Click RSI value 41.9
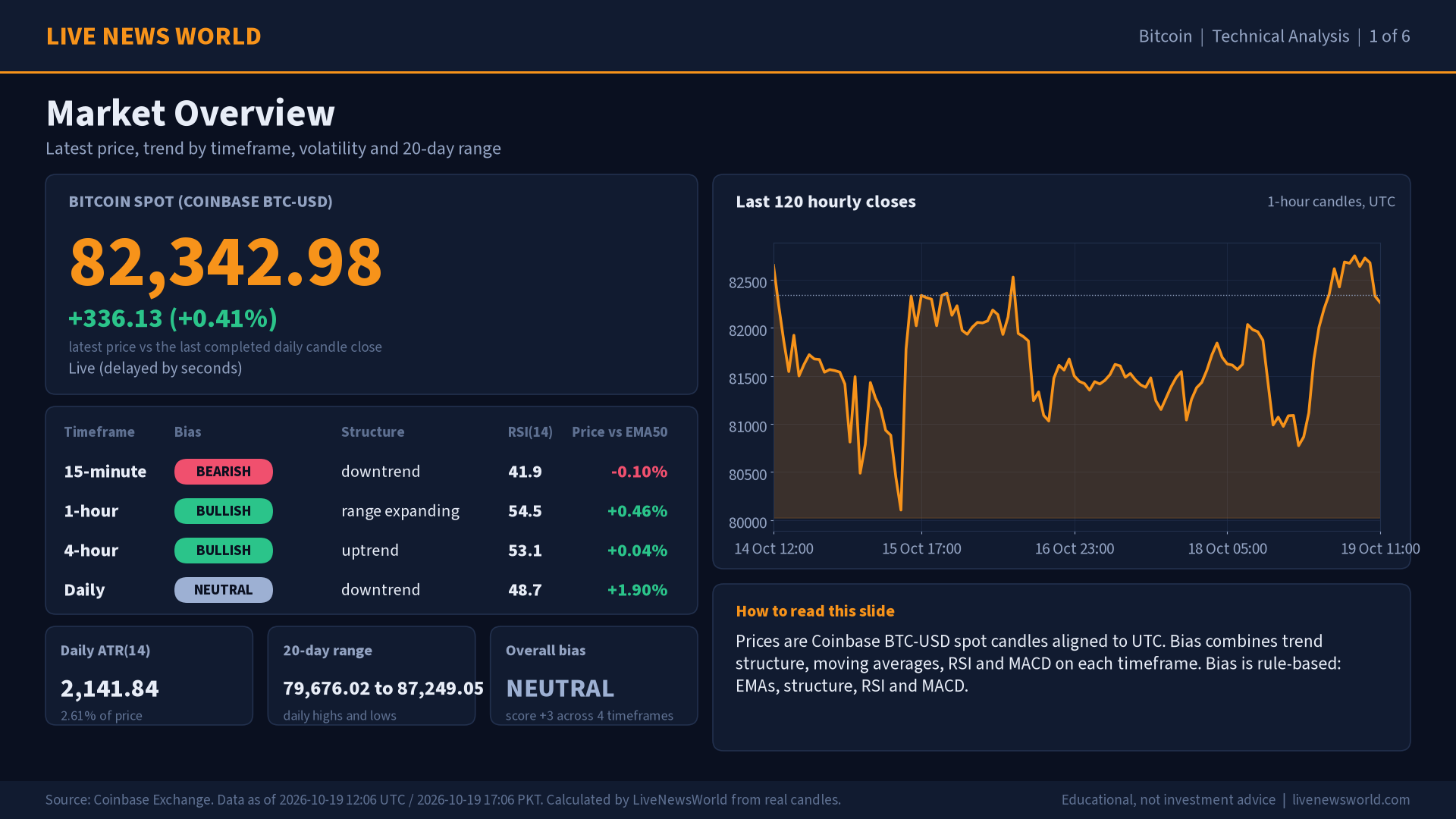The image size is (1456, 819). tap(525, 472)
